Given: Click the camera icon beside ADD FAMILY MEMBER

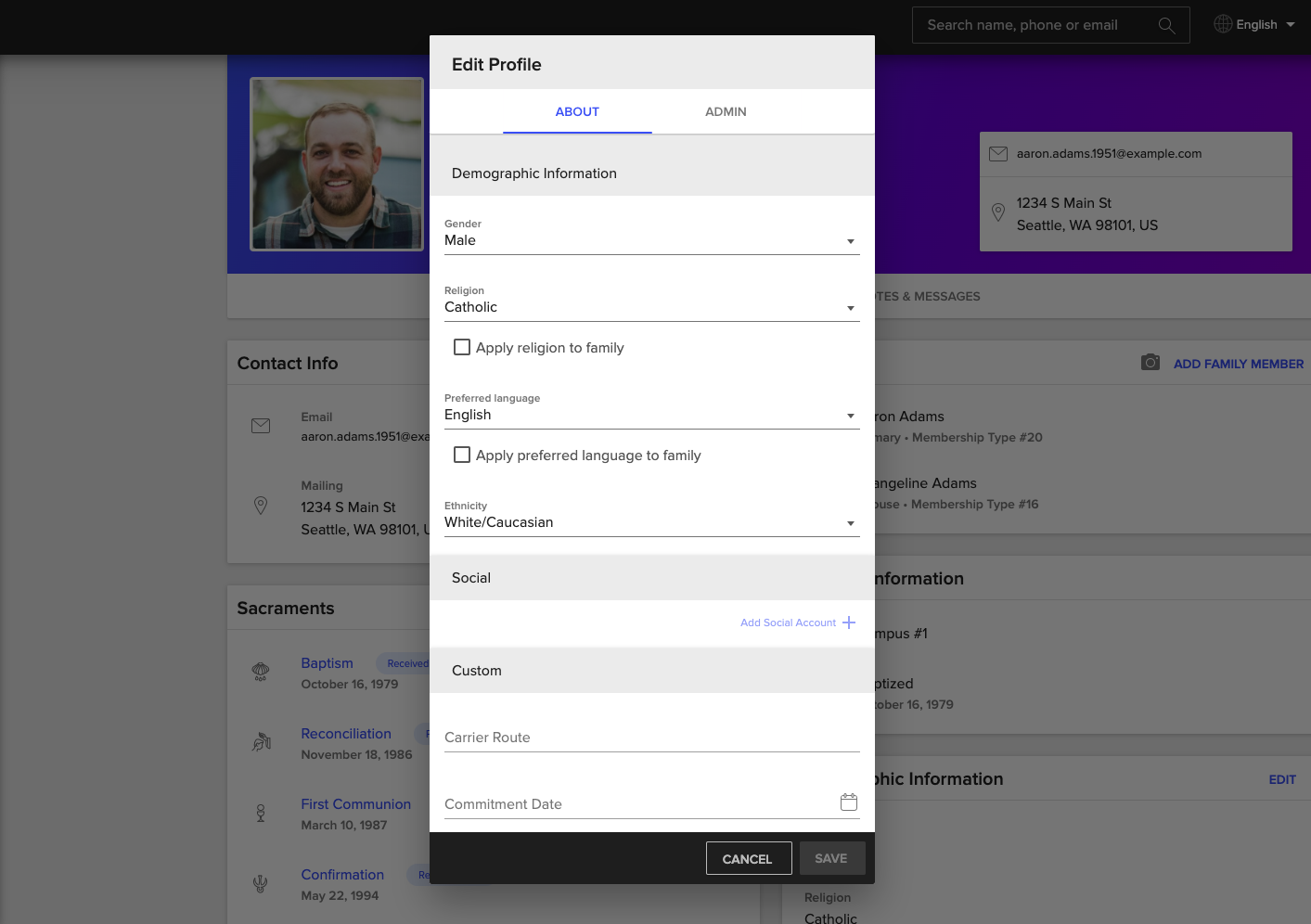Looking at the screenshot, I should [x=1150, y=362].
